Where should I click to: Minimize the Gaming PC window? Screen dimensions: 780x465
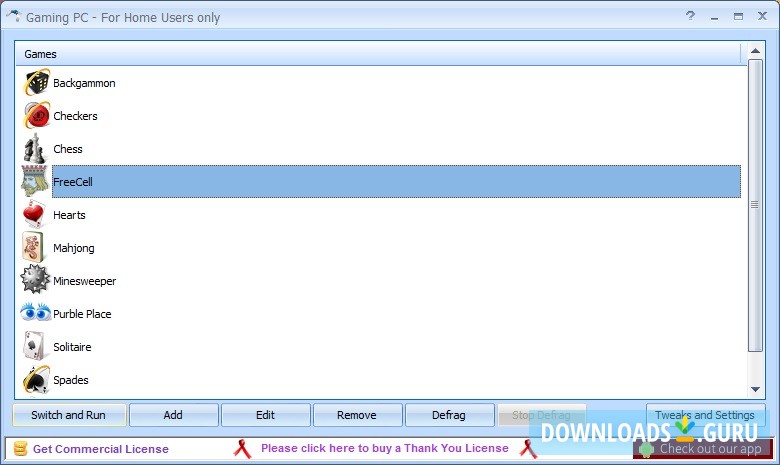click(x=714, y=17)
